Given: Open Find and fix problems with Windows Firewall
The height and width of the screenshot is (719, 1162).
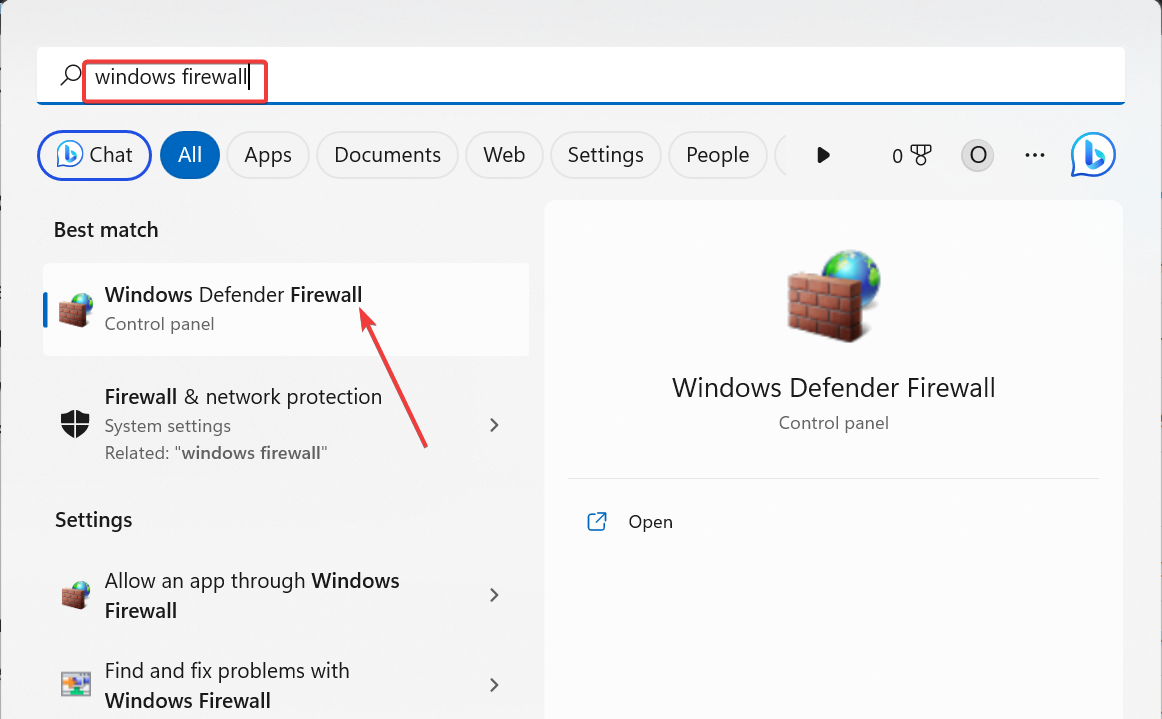Looking at the screenshot, I should [286, 685].
